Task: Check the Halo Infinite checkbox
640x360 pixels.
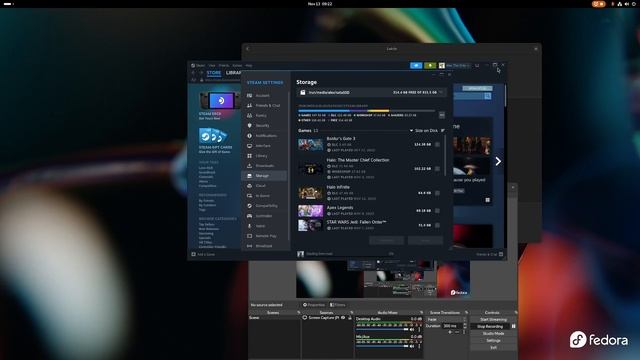Action: point(438,193)
